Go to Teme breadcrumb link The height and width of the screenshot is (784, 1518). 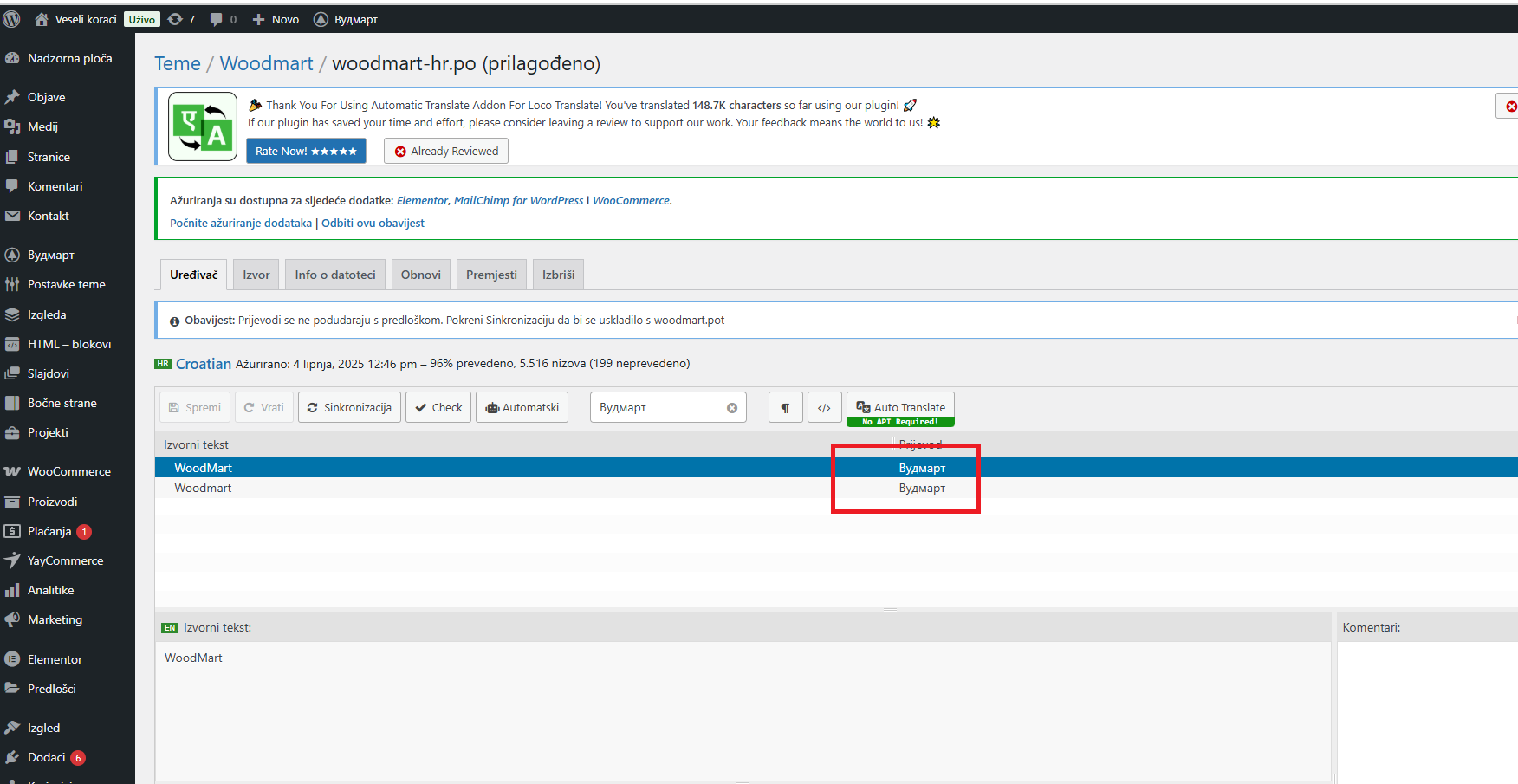pyautogui.click(x=178, y=63)
